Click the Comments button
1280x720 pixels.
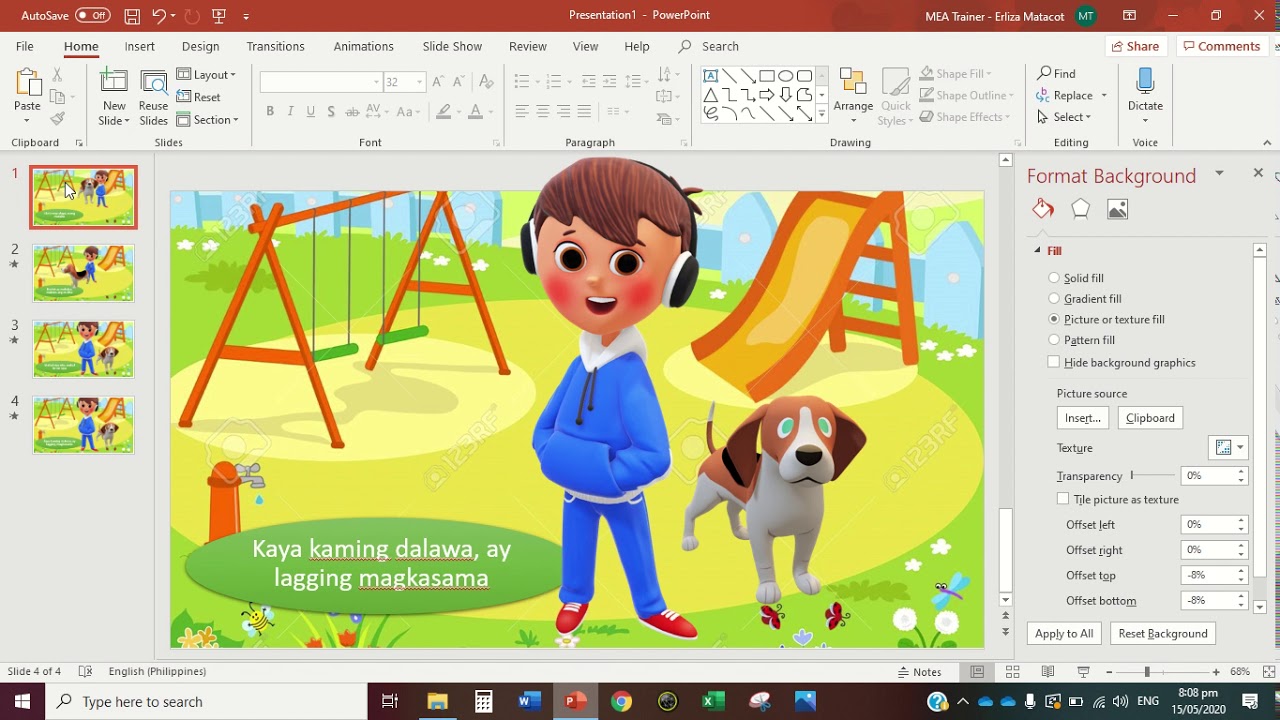[x=1221, y=46]
